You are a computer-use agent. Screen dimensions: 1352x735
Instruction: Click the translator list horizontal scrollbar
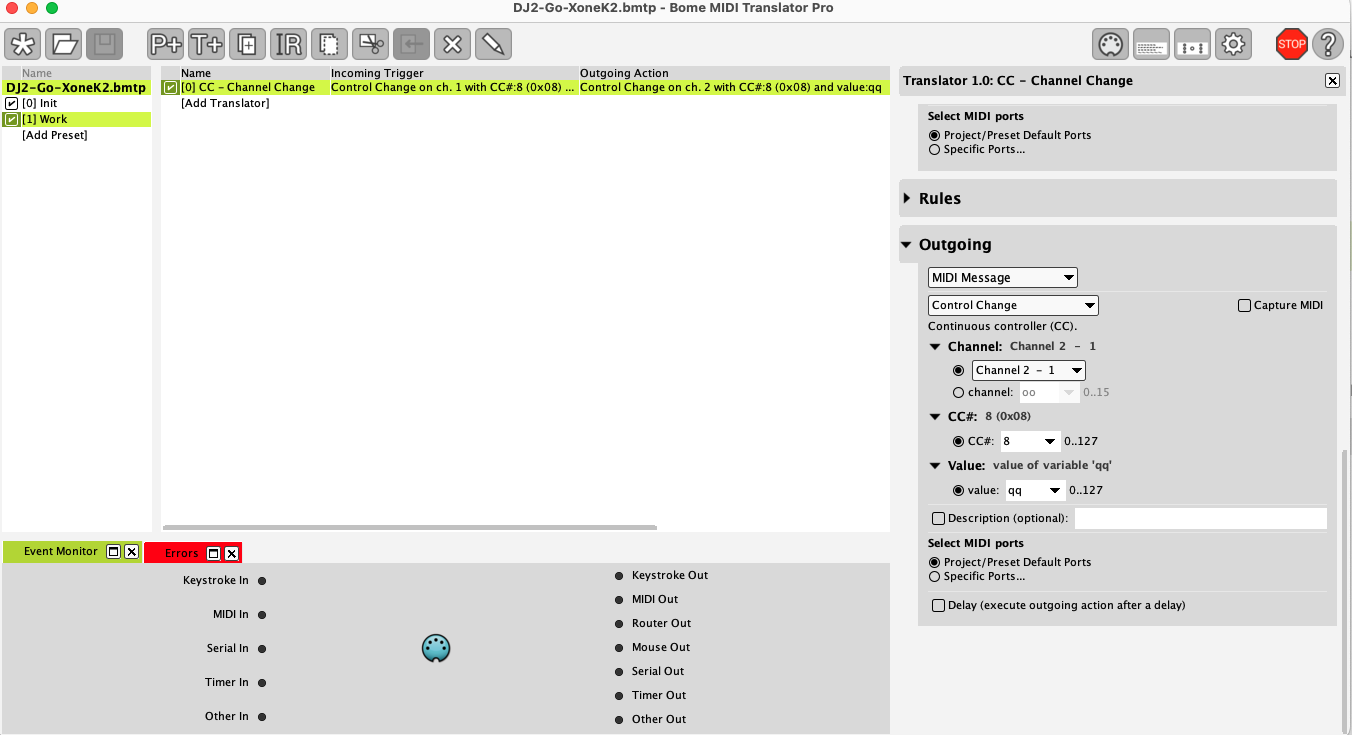409,527
